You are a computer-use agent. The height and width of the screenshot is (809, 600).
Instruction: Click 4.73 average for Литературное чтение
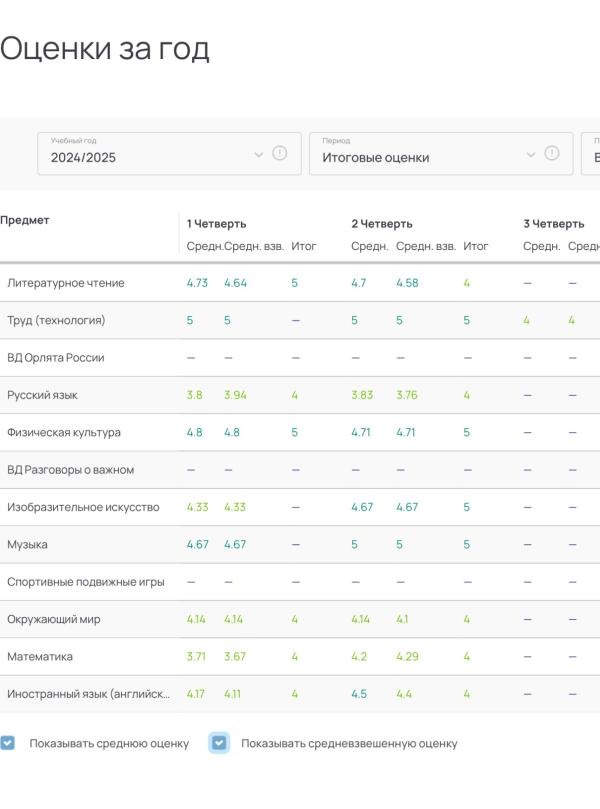(x=197, y=283)
